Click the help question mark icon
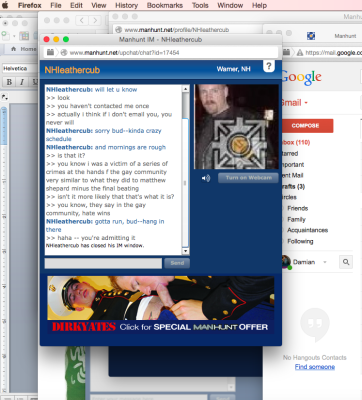The height and width of the screenshot is (400, 362). point(269,66)
